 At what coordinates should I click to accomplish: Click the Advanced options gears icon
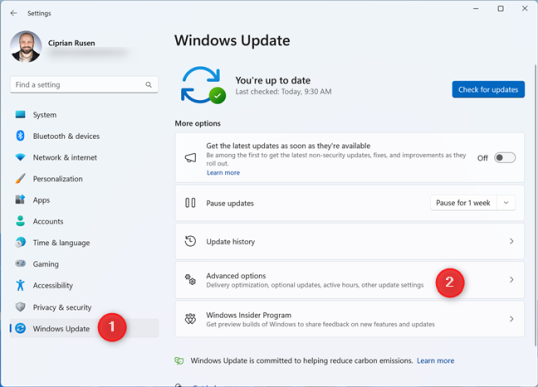pos(190,280)
